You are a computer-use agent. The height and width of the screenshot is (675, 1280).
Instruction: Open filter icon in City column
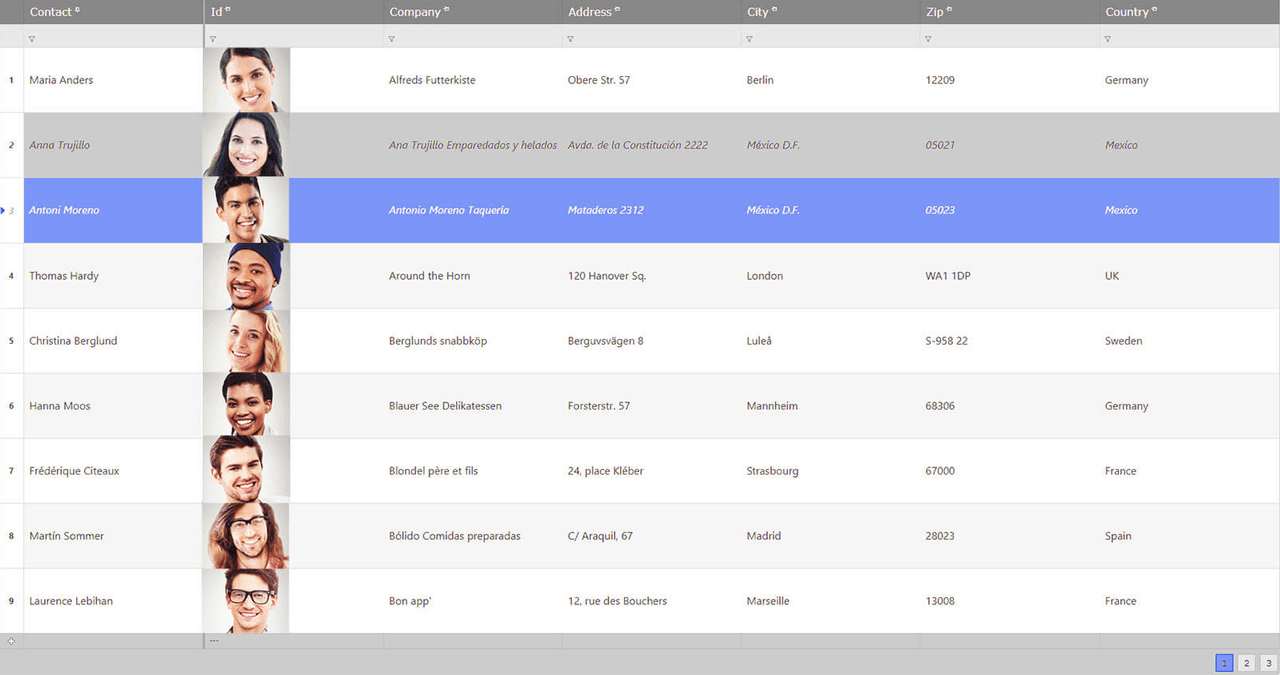click(749, 39)
